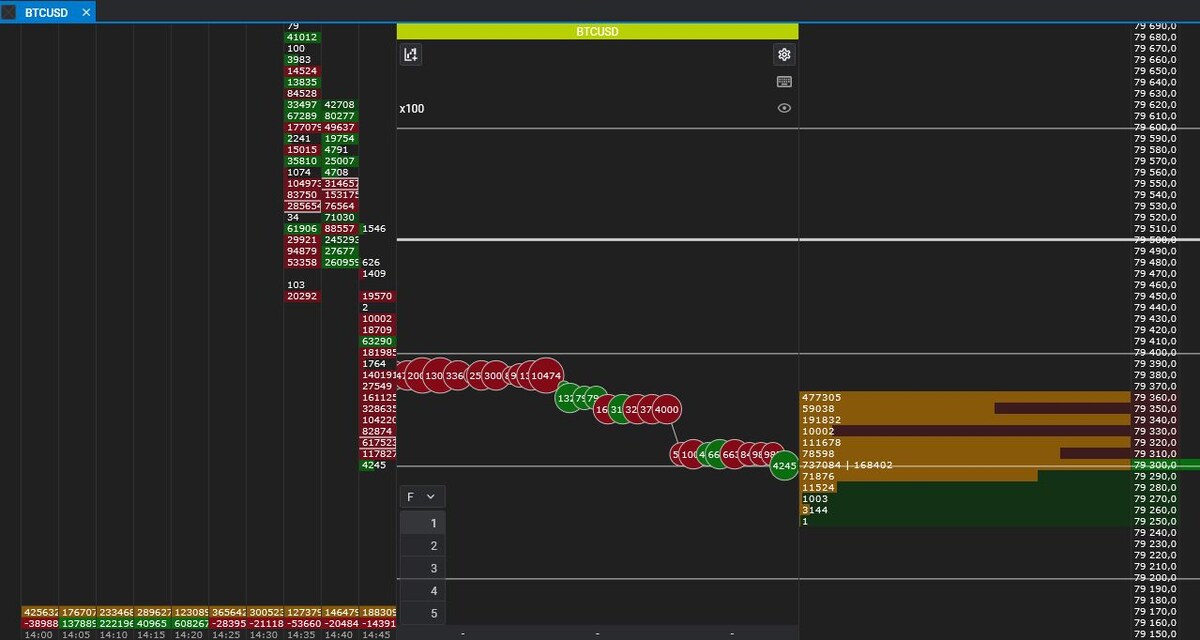Click the add chart indicator icon
The width and height of the screenshot is (1200, 640).
tap(410, 55)
